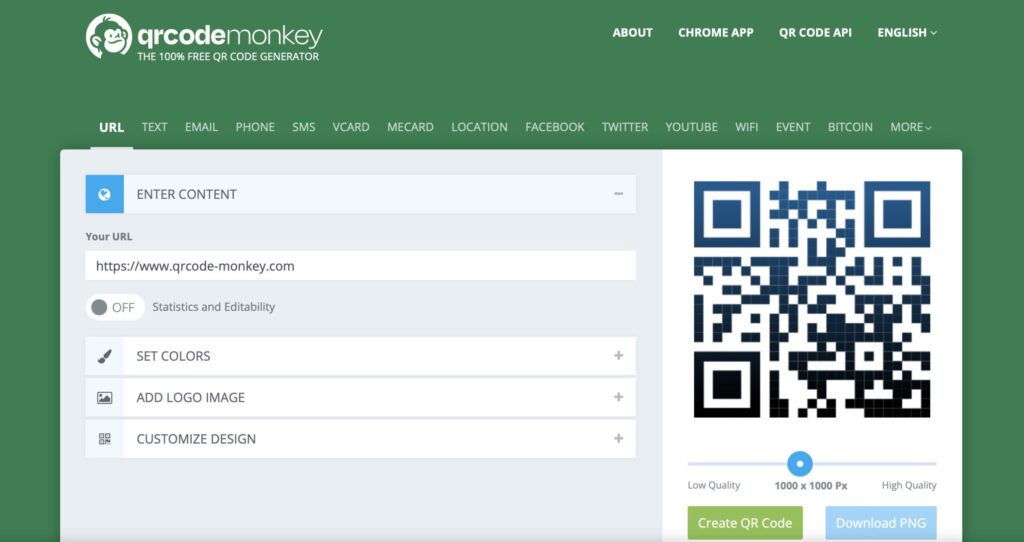1024x542 pixels.
Task: Click the globe icon beside Enter Content
Action: point(104,194)
